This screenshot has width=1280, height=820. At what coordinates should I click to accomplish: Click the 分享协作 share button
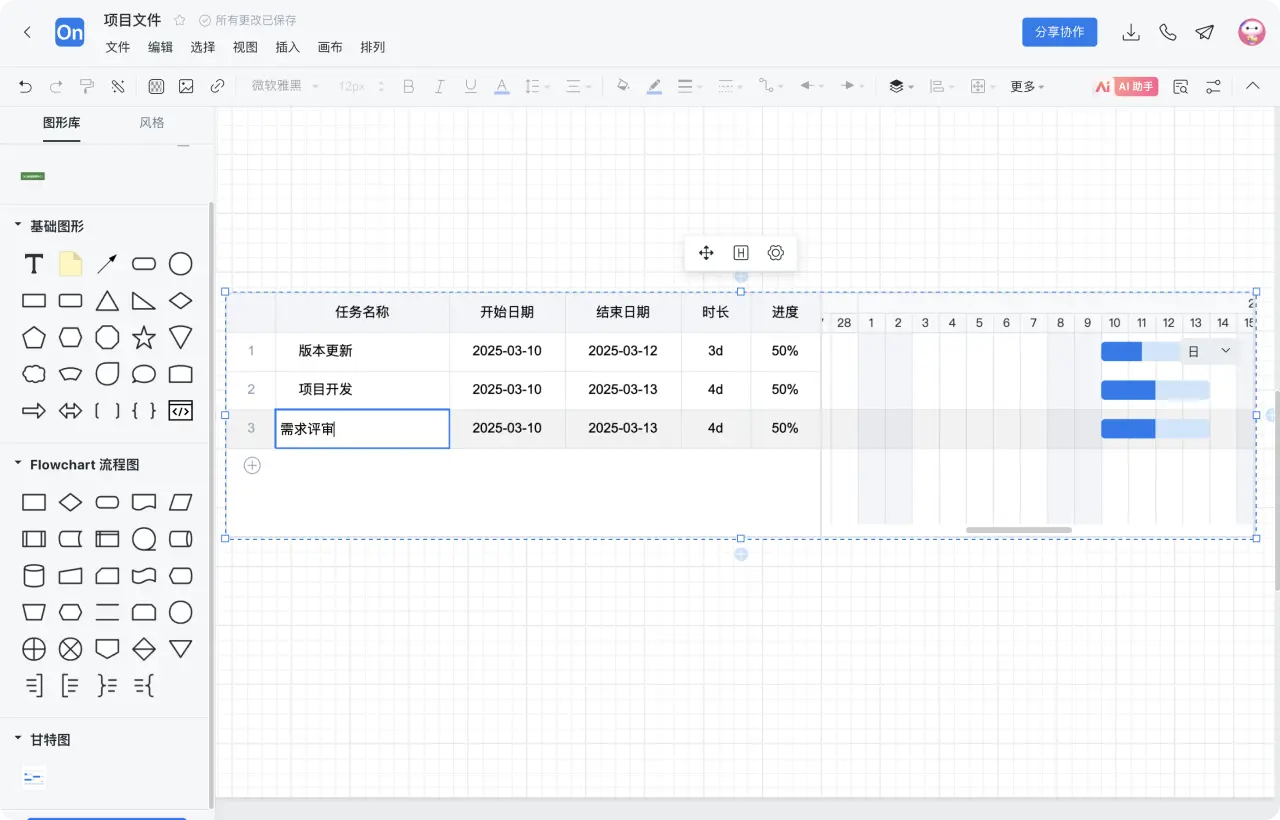tap(1059, 31)
